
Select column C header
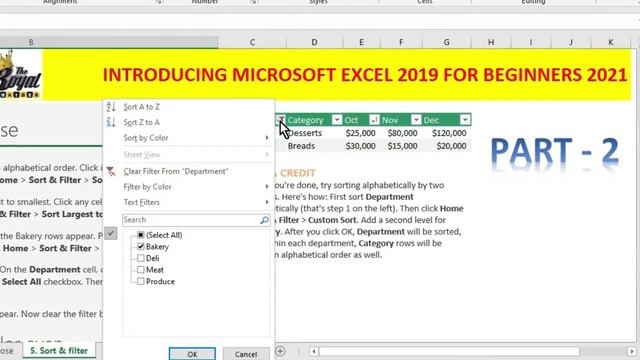[252, 42]
